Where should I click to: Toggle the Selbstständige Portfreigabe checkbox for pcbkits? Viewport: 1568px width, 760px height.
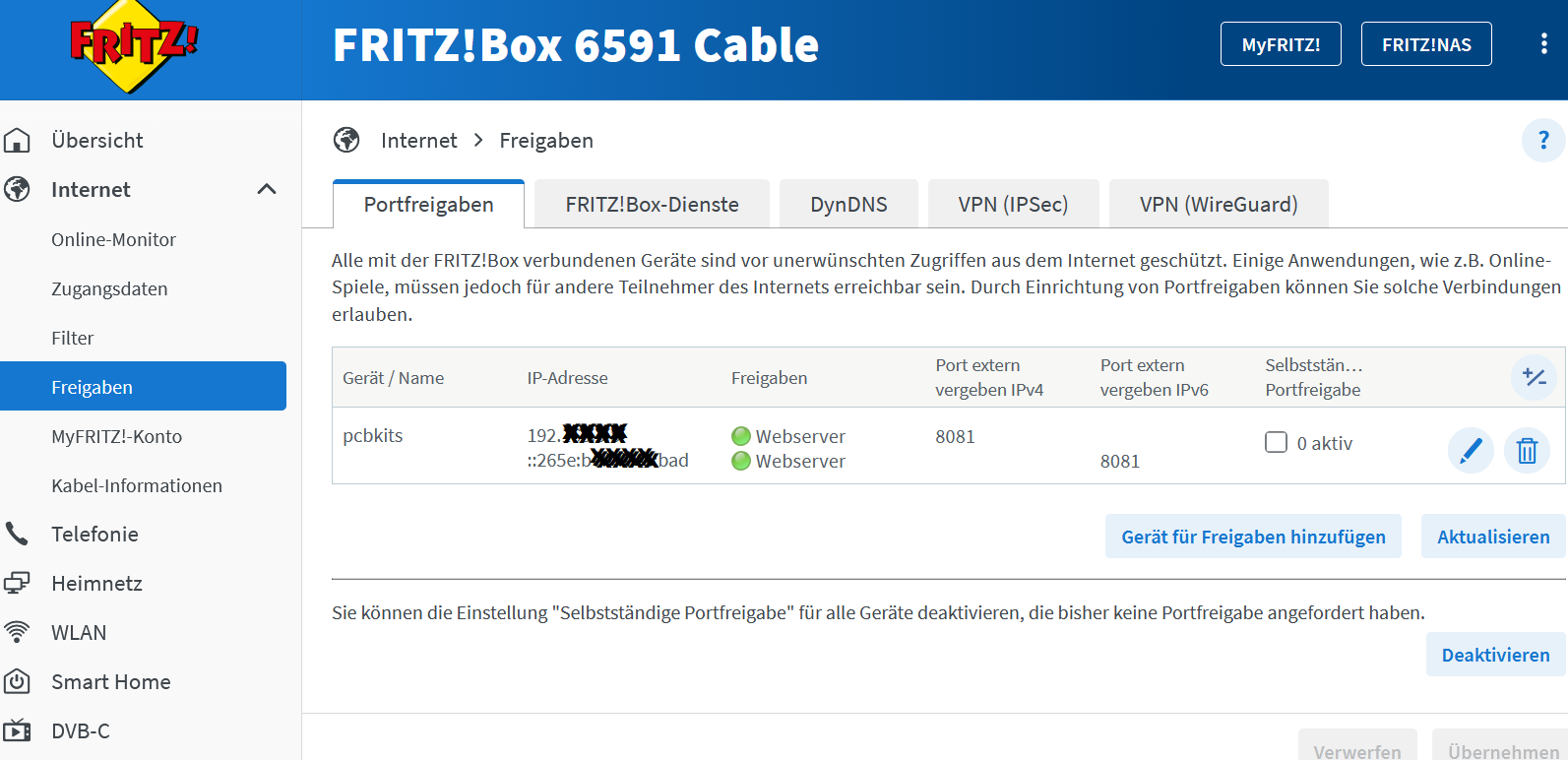1276,442
